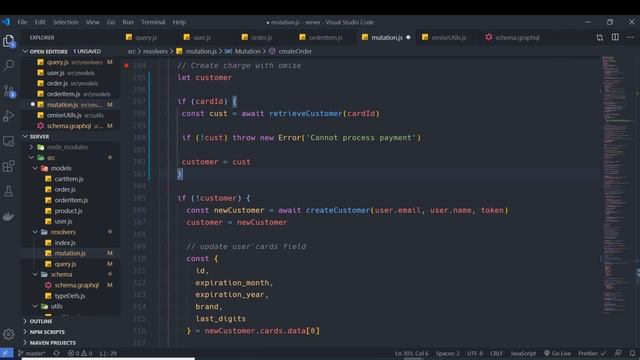Switch to the order.js editor tab
Viewport: 640px width, 360px height.
(261, 38)
